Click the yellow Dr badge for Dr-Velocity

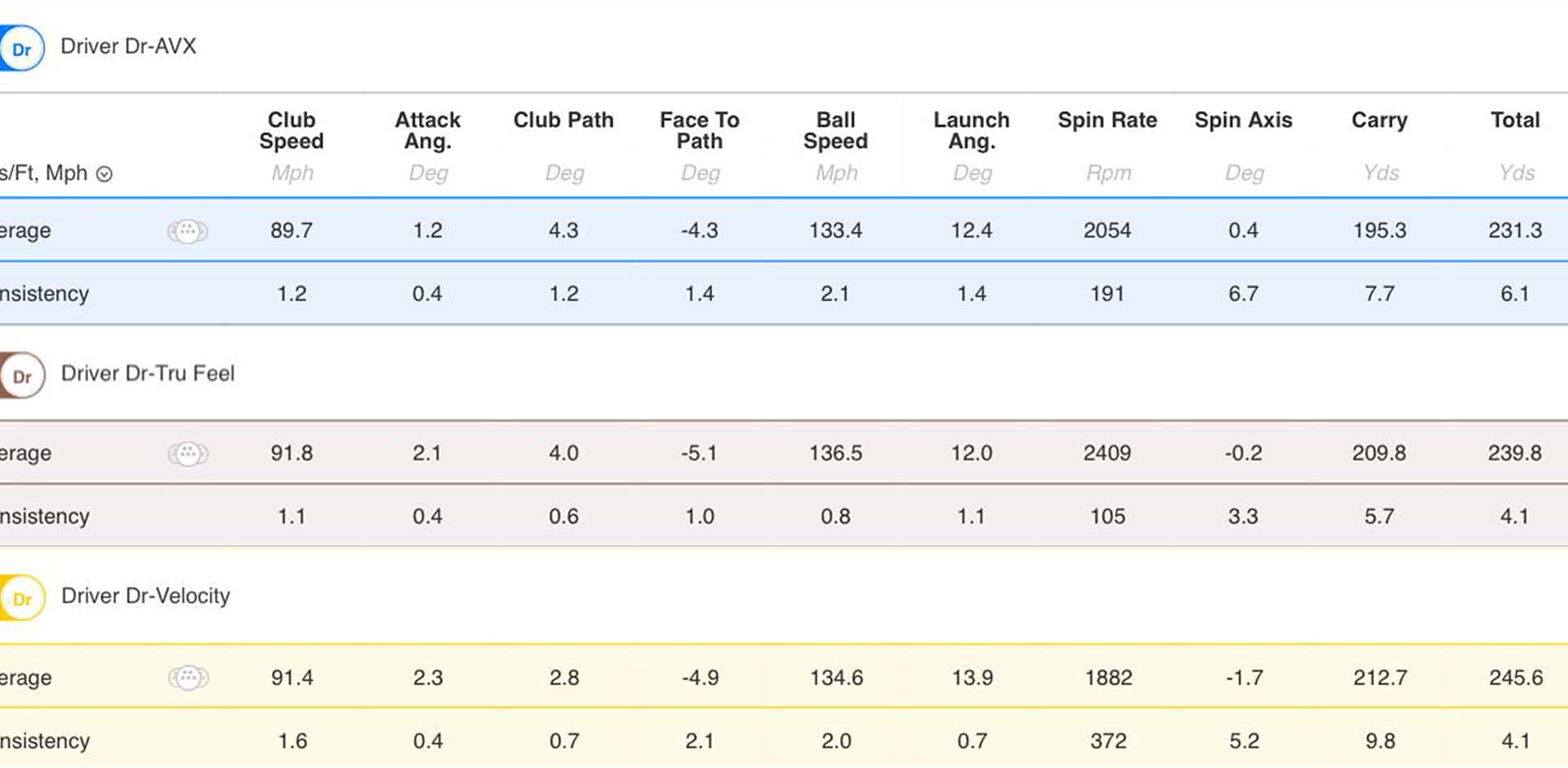tap(22, 599)
